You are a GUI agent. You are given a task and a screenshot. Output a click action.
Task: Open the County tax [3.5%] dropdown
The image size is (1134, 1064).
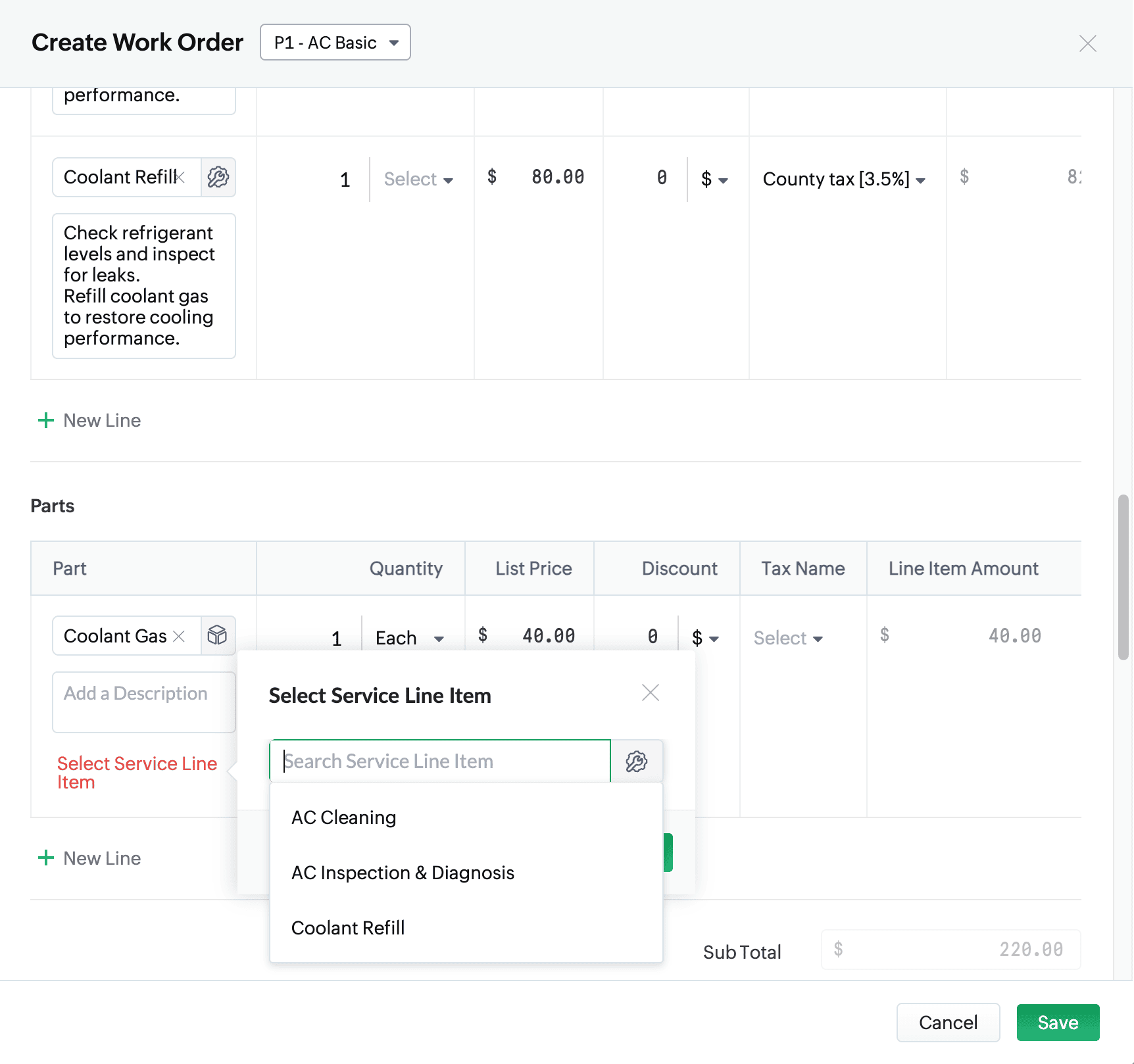[x=844, y=179]
